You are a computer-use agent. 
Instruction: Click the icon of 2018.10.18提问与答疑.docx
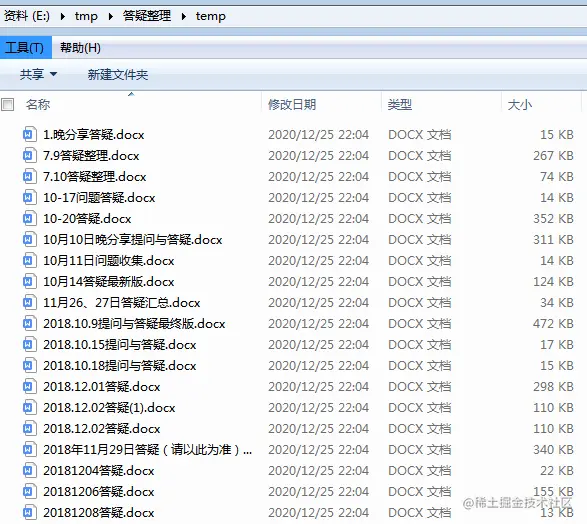pyautogui.click(x=30, y=365)
